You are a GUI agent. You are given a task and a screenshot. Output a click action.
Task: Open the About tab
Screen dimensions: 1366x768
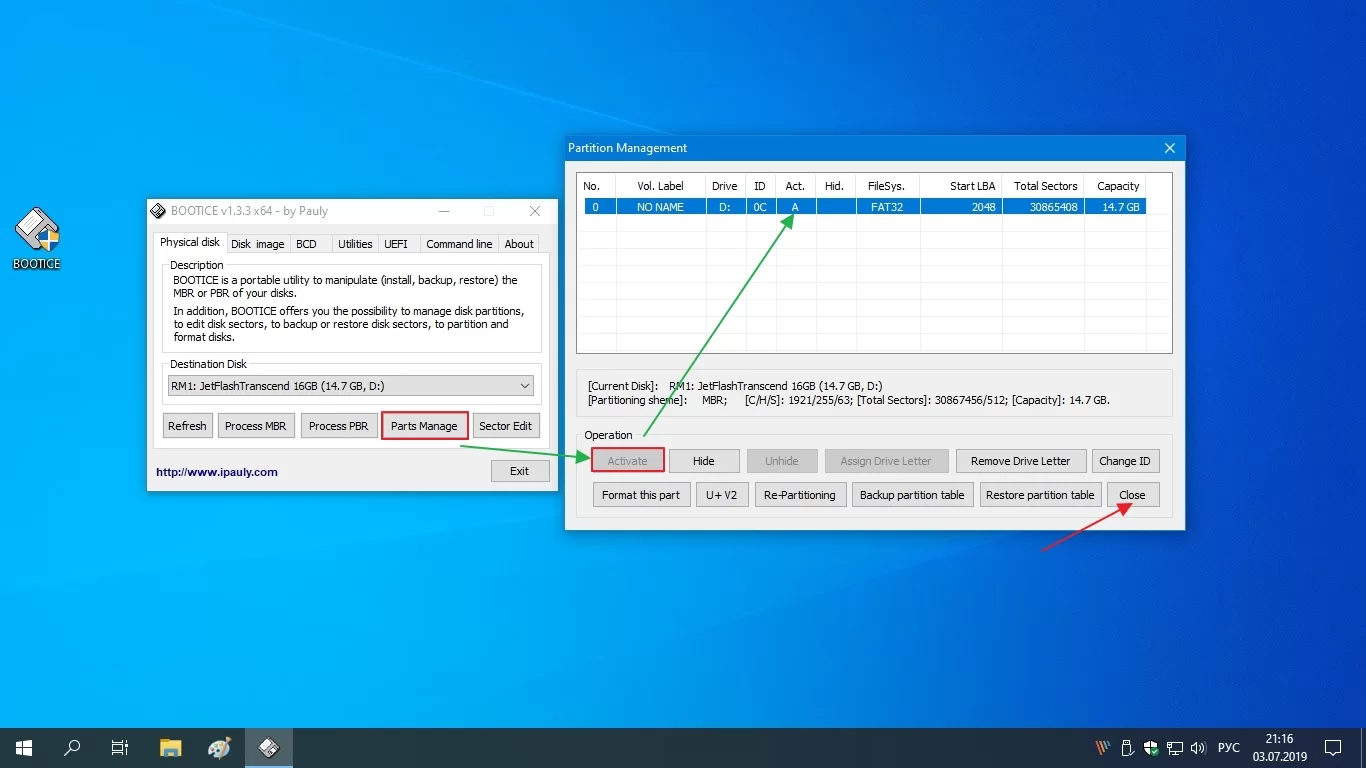tap(519, 244)
